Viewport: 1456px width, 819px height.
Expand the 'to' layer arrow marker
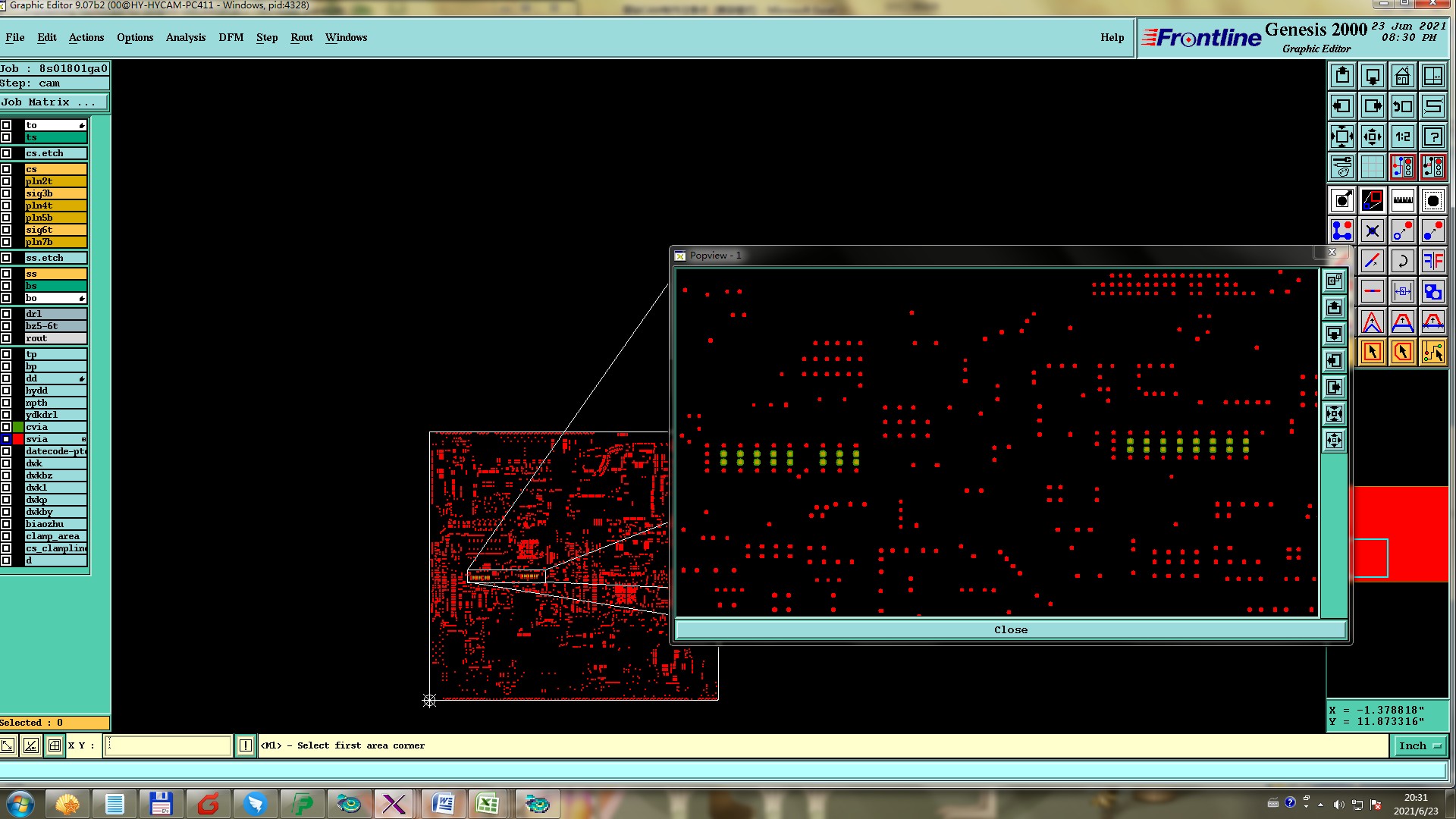(x=81, y=125)
